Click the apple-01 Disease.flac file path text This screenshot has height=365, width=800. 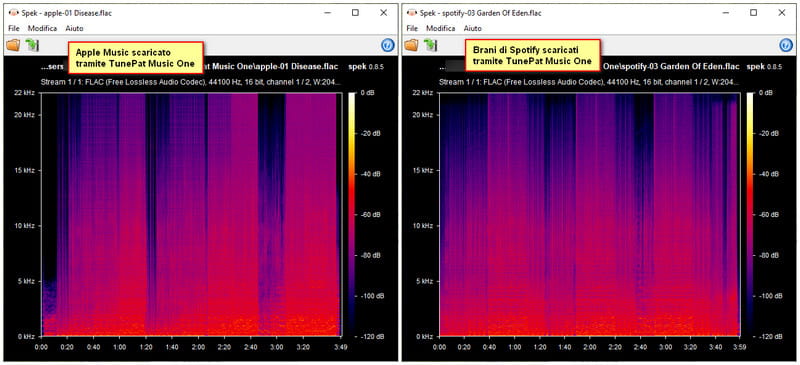[x=189, y=66]
